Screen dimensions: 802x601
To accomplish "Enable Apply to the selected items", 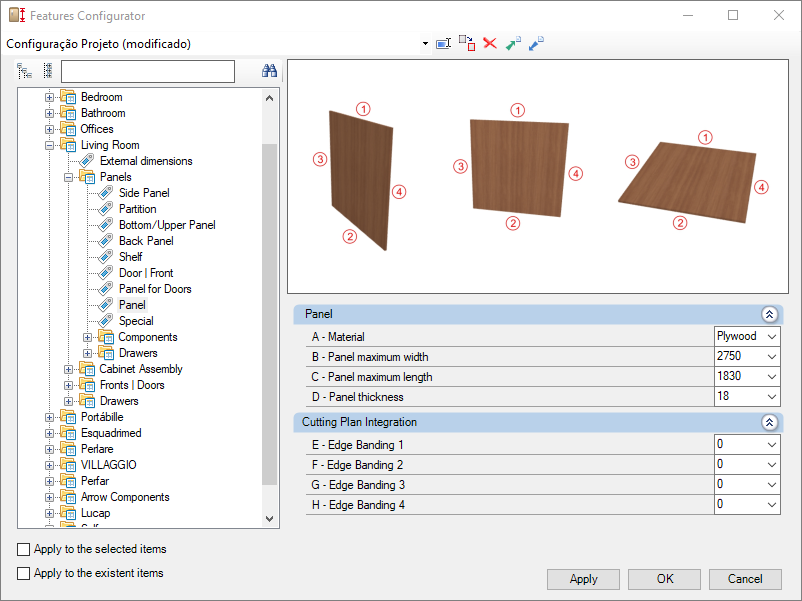I will pyautogui.click(x=24, y=549).
